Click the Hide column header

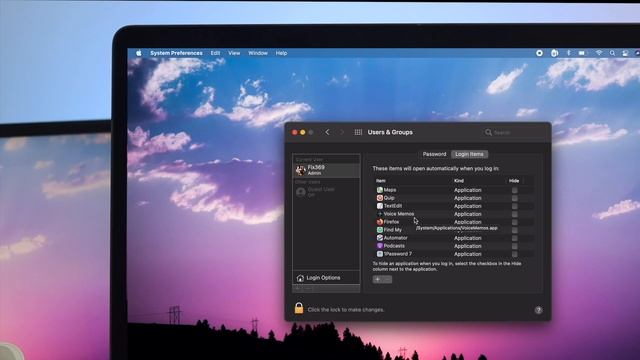tap(514, 180)
